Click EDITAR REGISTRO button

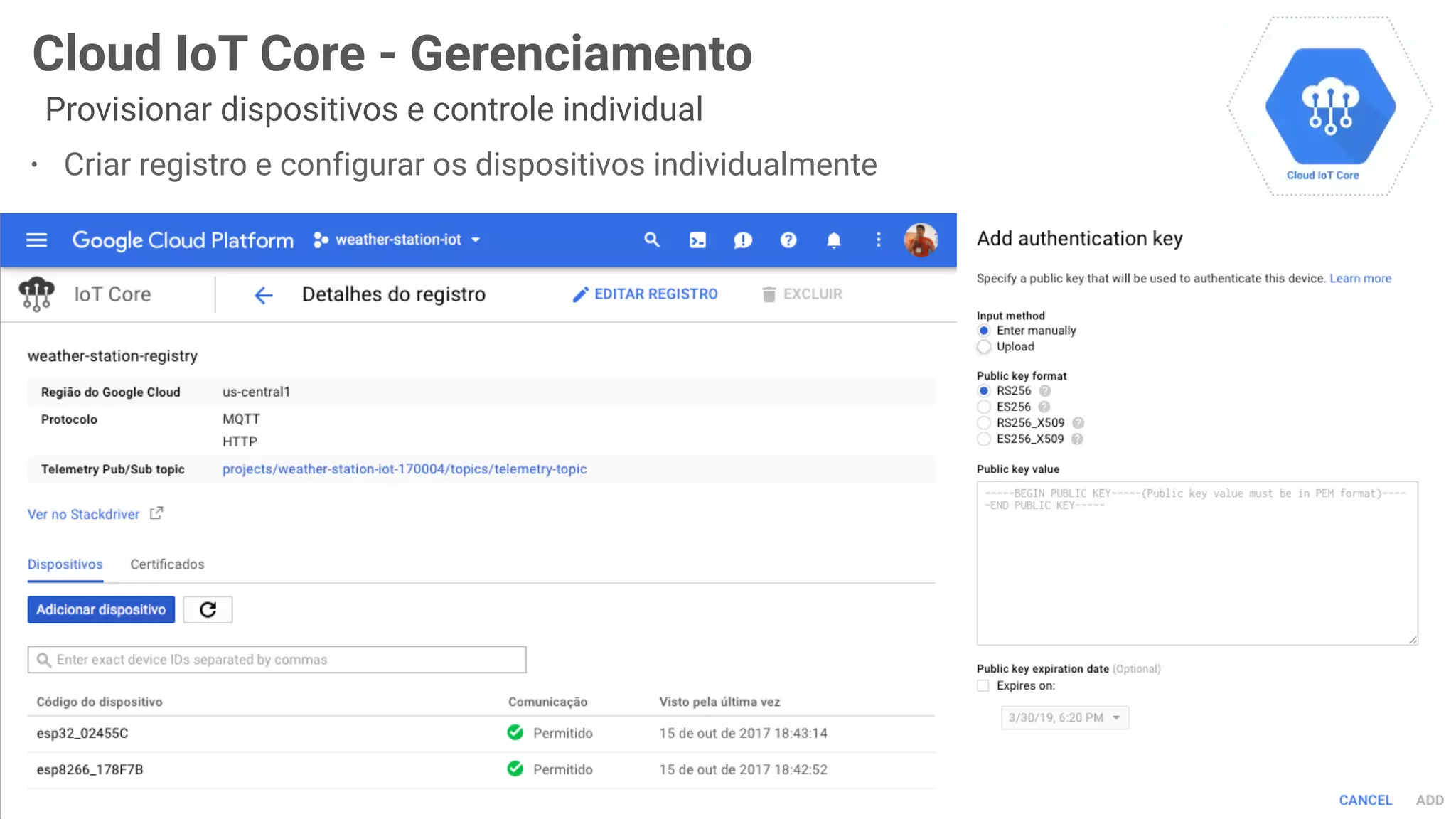[646, 294]
